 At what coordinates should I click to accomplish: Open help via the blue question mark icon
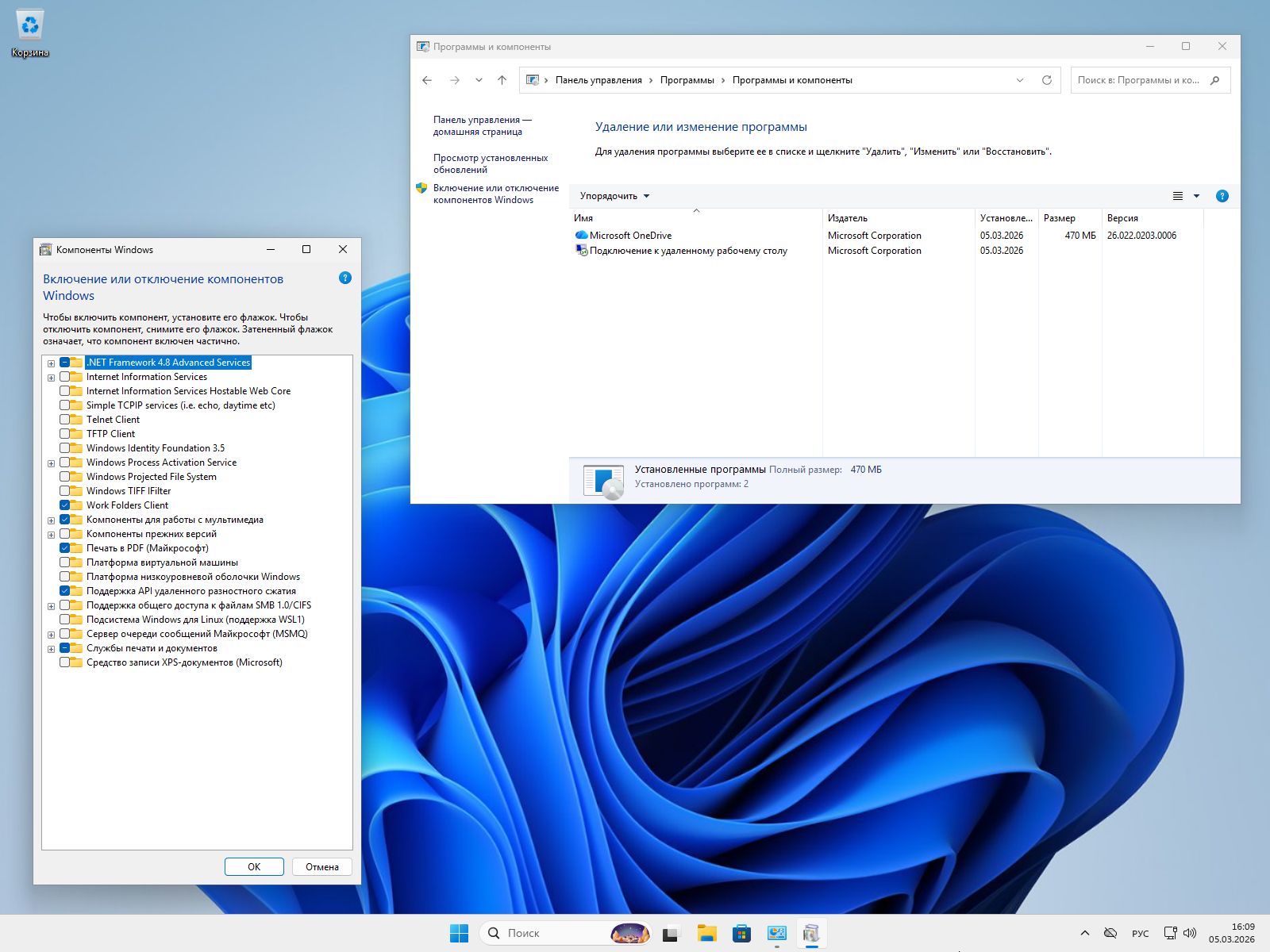coord(1222,195)
